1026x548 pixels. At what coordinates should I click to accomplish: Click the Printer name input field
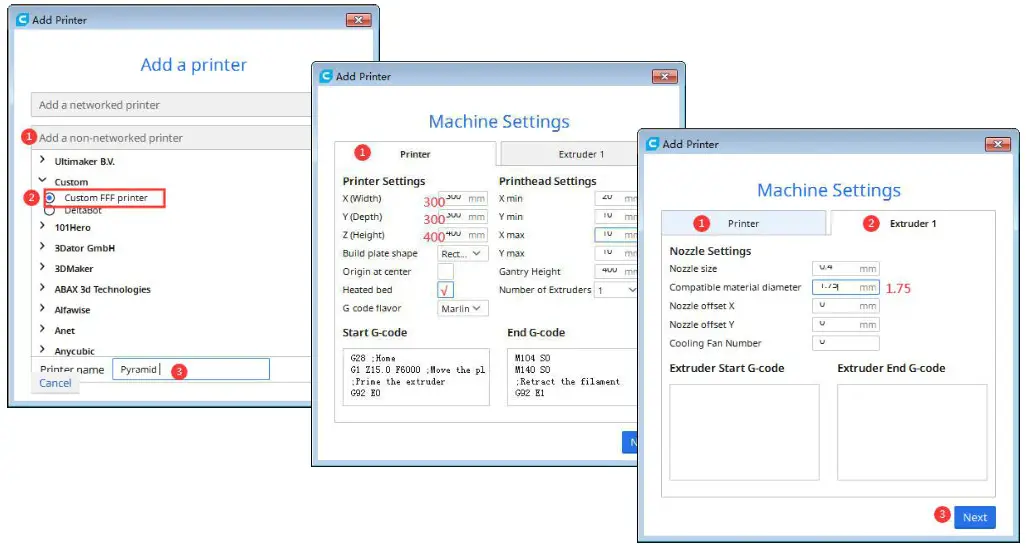190,369
